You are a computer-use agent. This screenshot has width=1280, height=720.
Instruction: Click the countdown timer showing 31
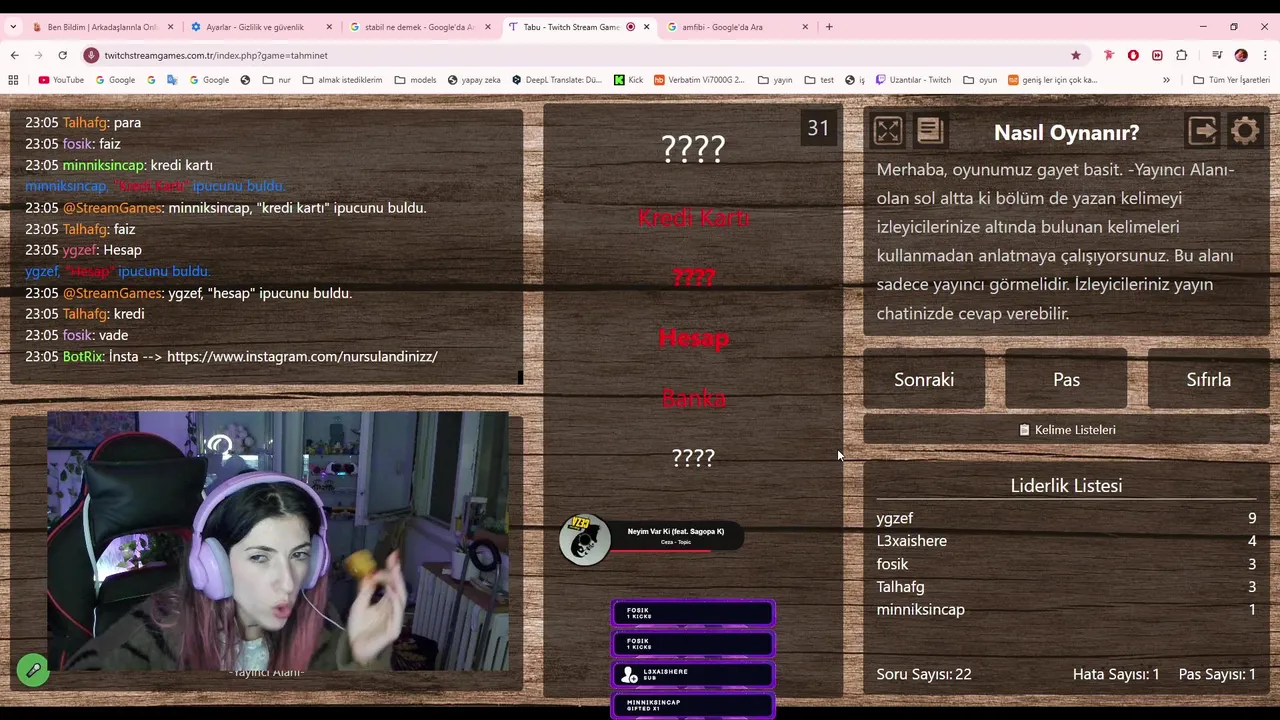(818, 128)
